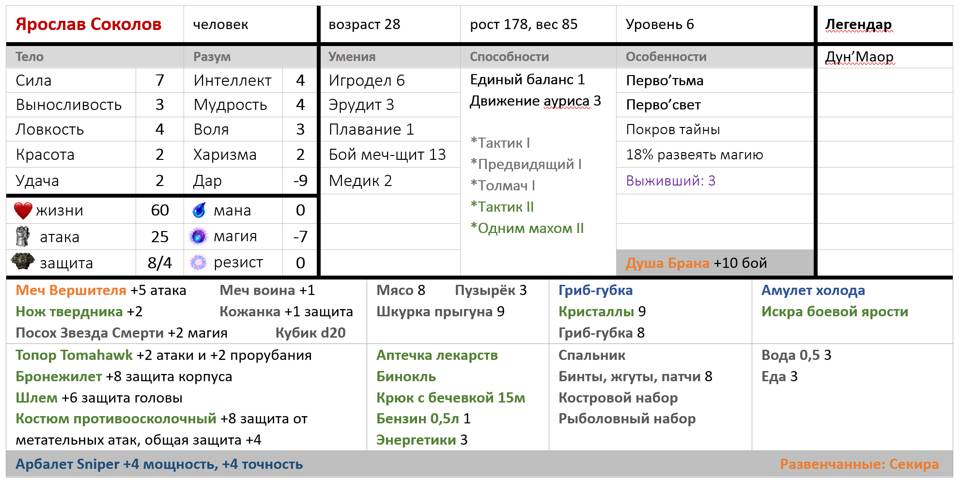Select the Легендар header cell
The image size is (960, 481).
coord(858,24)
